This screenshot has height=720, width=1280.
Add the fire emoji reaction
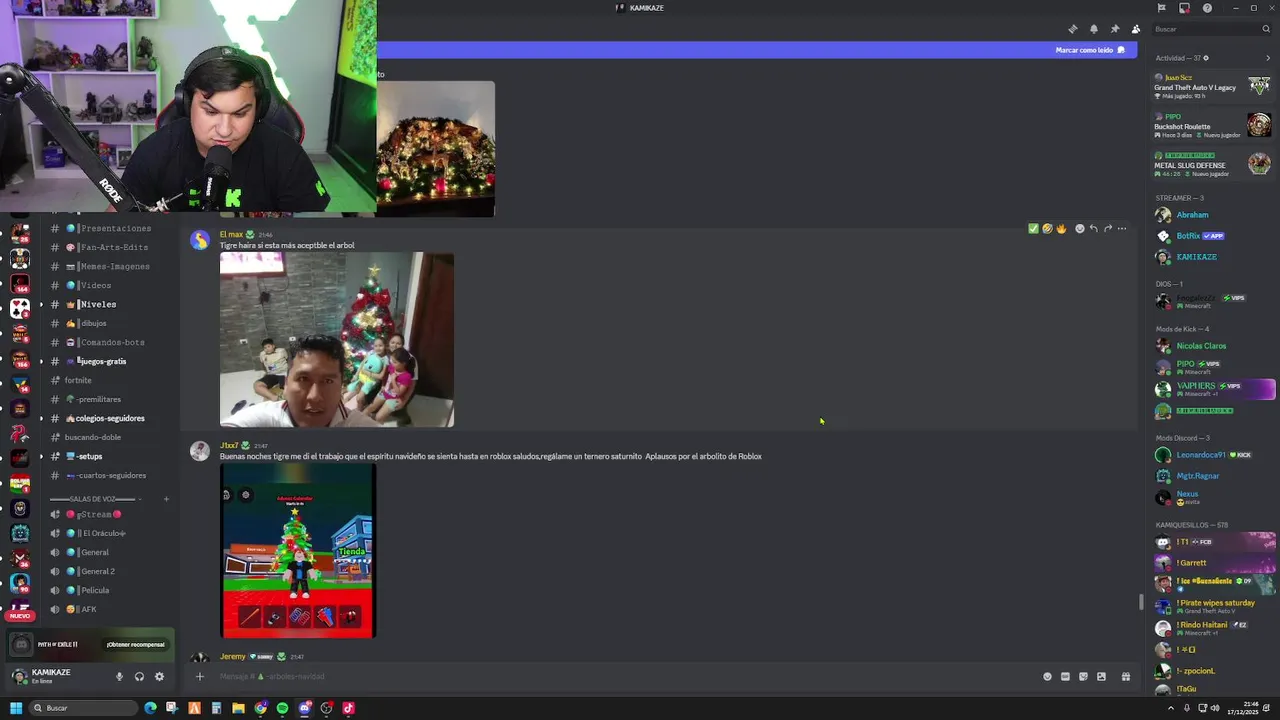point(1061,229)
